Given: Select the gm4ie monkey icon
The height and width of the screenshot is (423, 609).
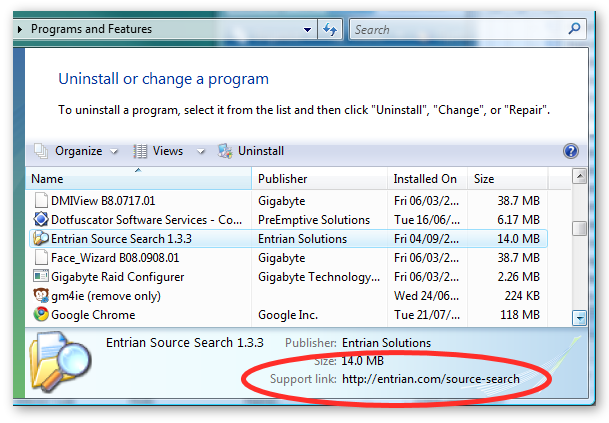Looking at the screenshot, I should tap(41, 296).
